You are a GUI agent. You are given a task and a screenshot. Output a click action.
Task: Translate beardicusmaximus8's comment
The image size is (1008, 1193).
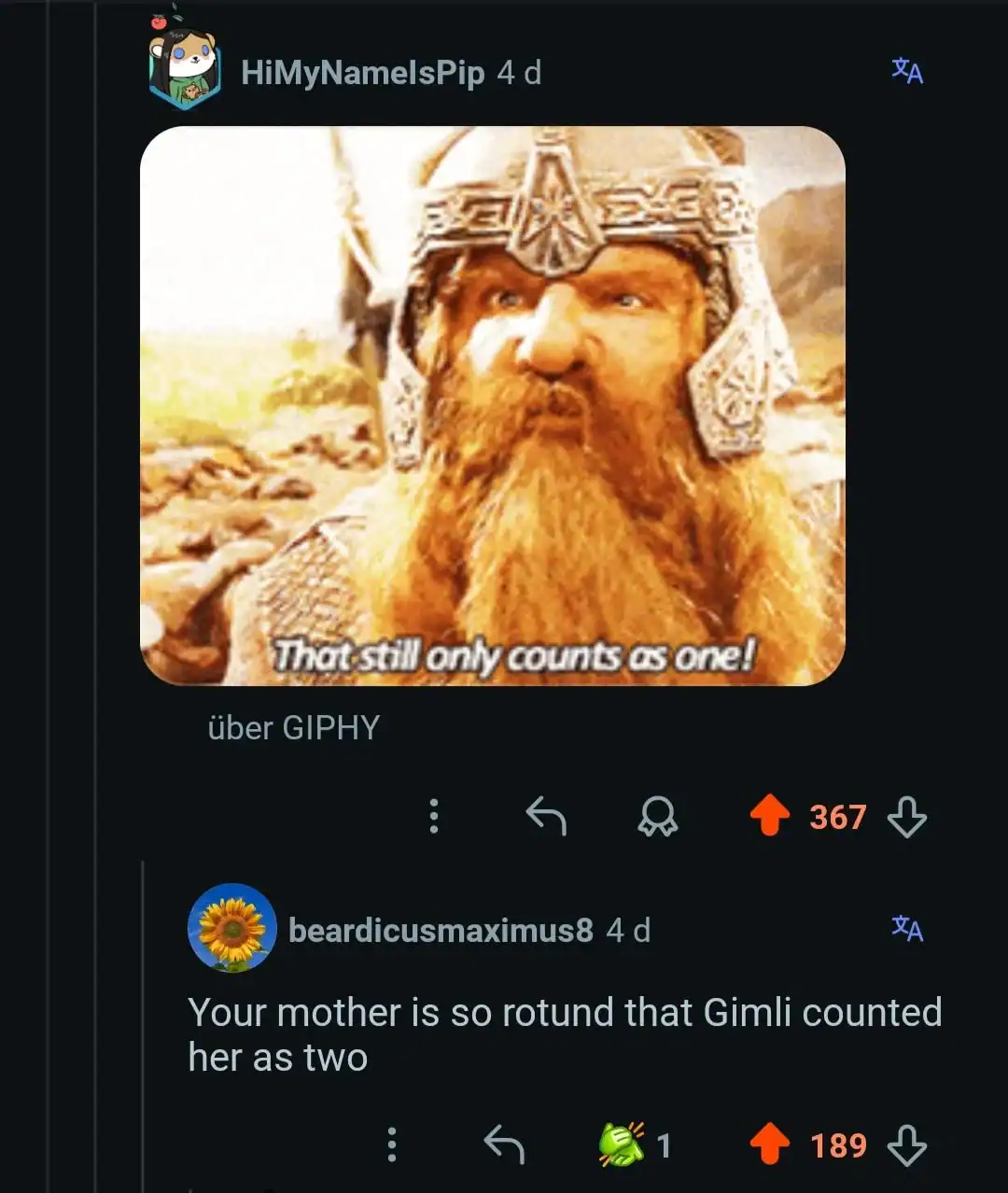(x=906, y=928)
